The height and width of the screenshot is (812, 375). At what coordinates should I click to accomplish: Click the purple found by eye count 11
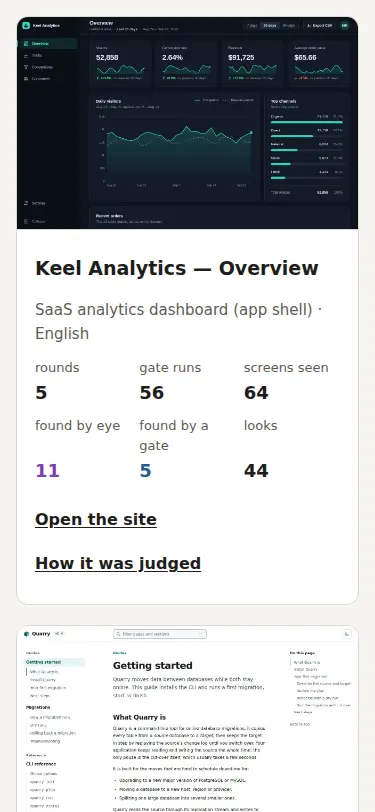(x=47, y=471)
